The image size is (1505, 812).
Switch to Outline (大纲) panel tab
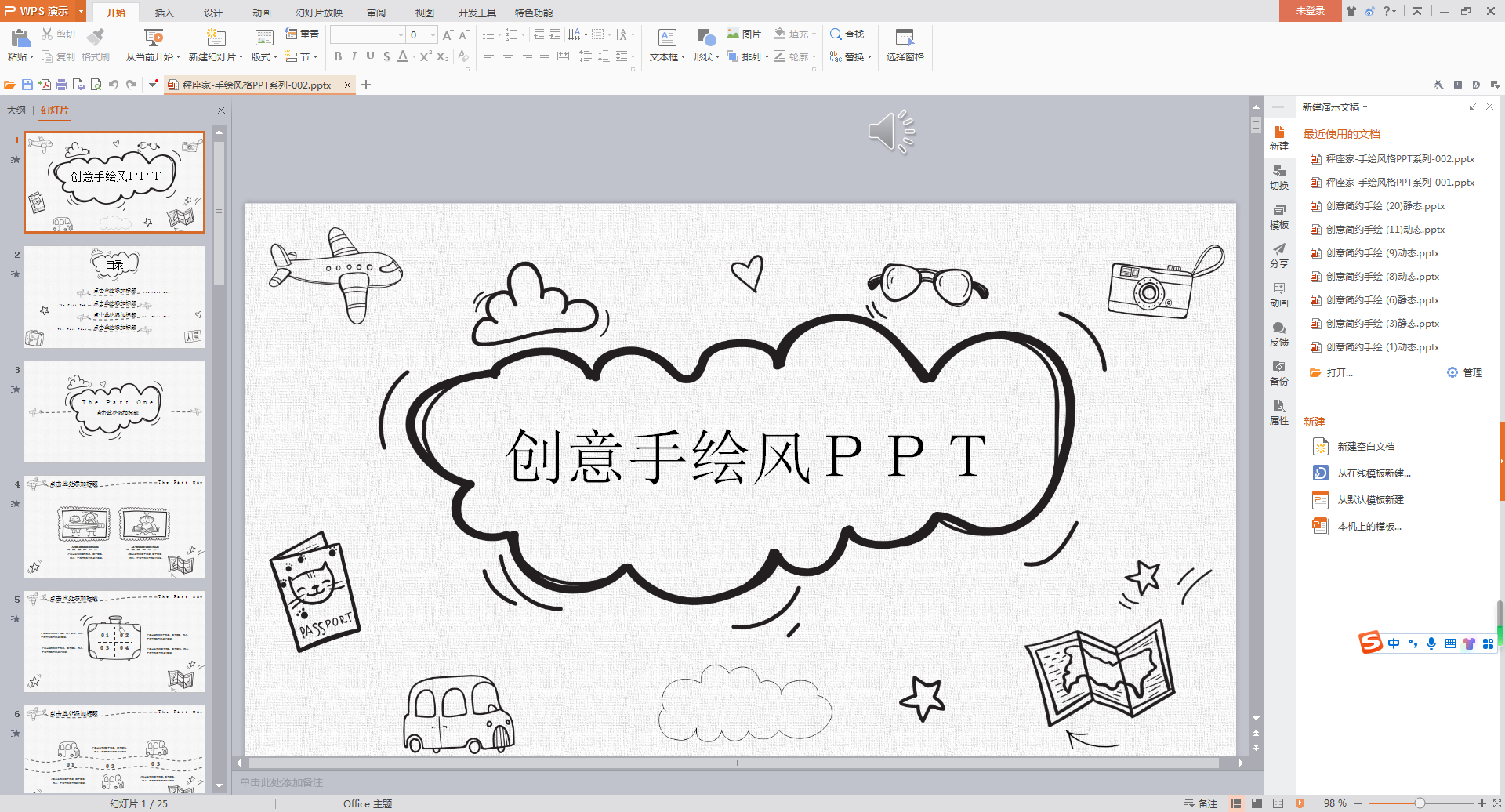click(16, 111)
